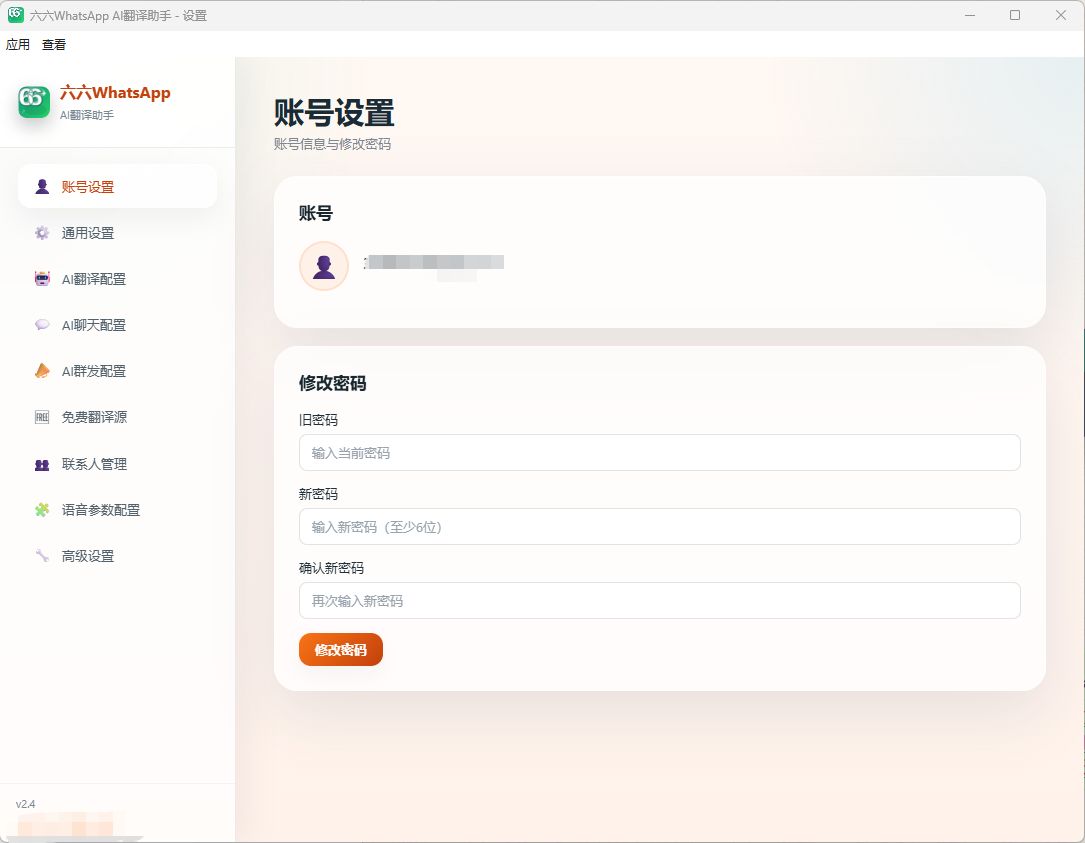Viewport: 1085px width, 843px height.
Task: Click the FREE icon beside 免费翻译源
Action: click(42, 417)
